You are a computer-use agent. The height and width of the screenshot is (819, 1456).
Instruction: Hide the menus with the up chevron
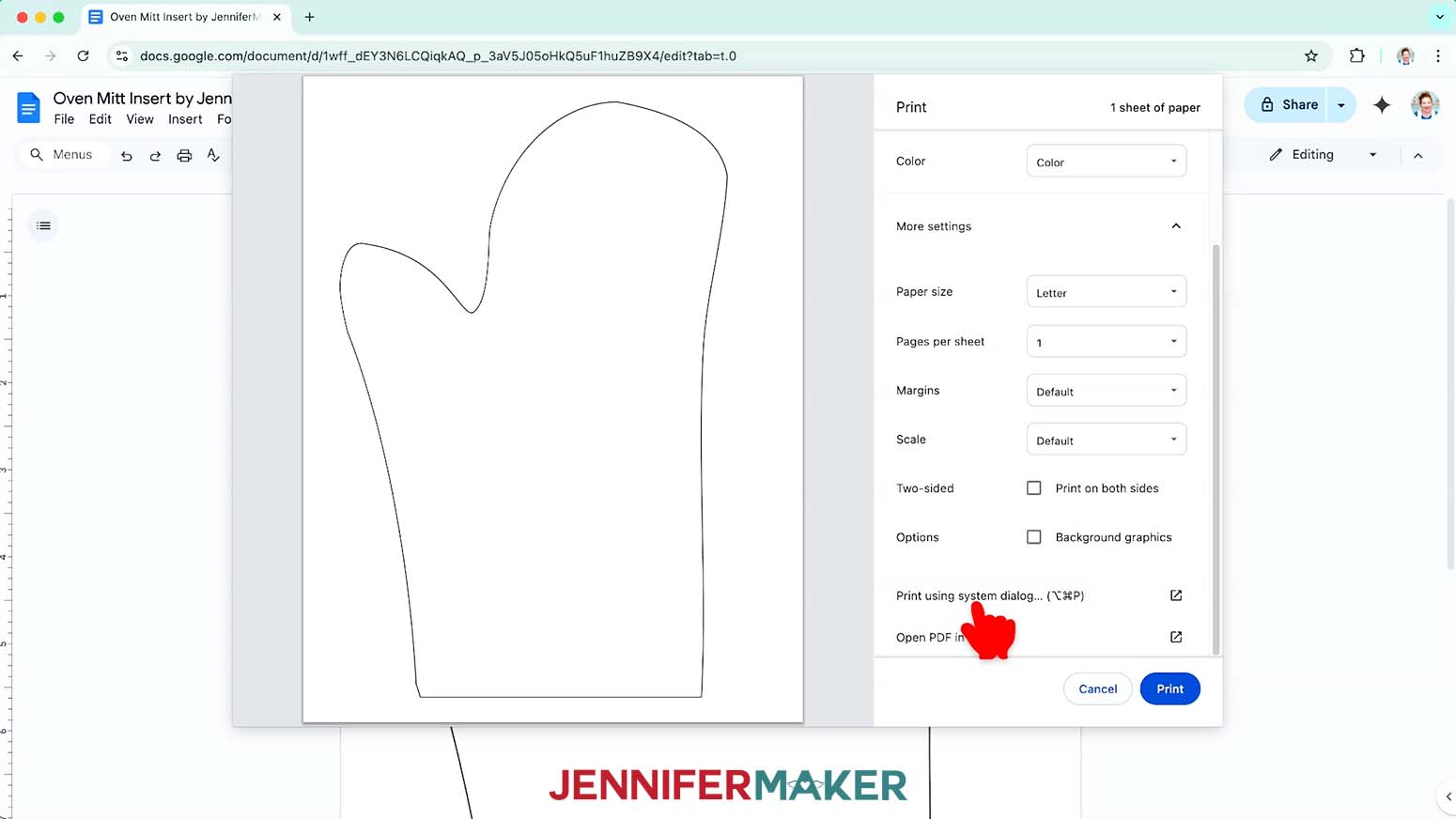(x=1418, y=156)
